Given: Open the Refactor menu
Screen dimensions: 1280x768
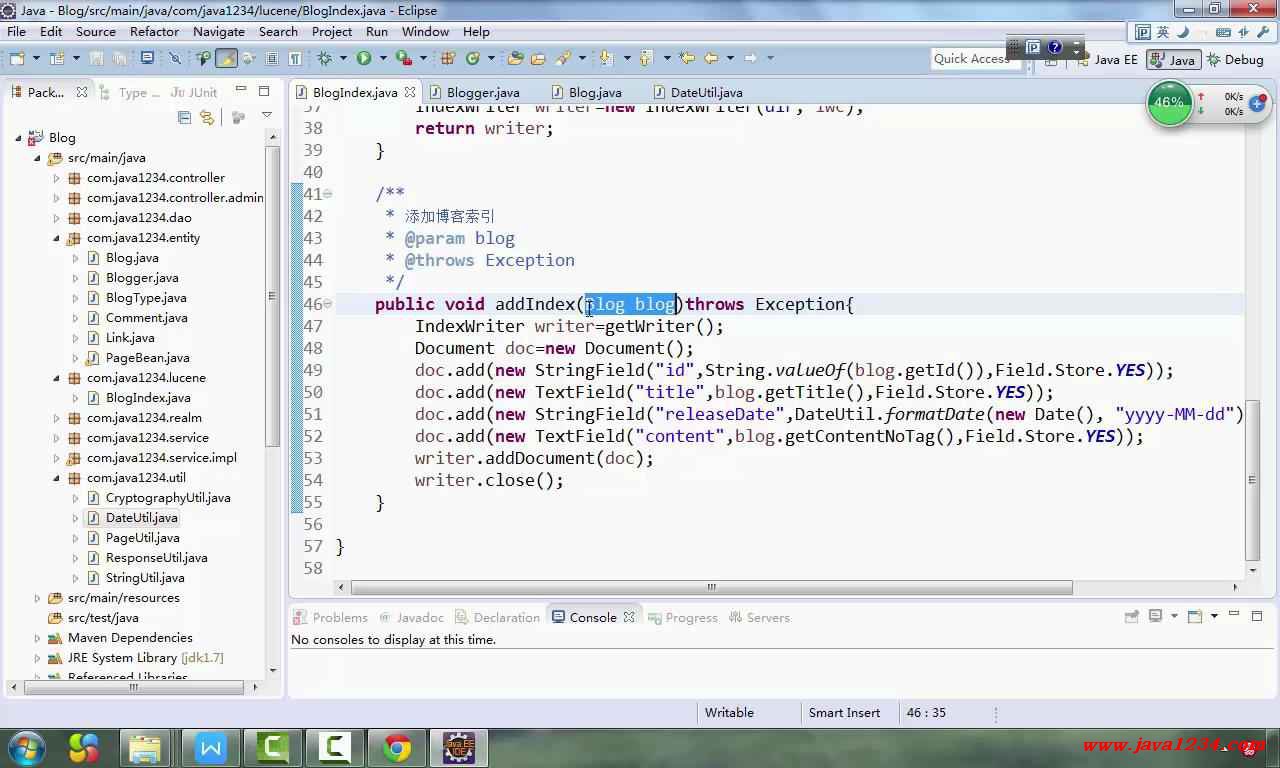Looking at the screenshot, I should point(154,31).
